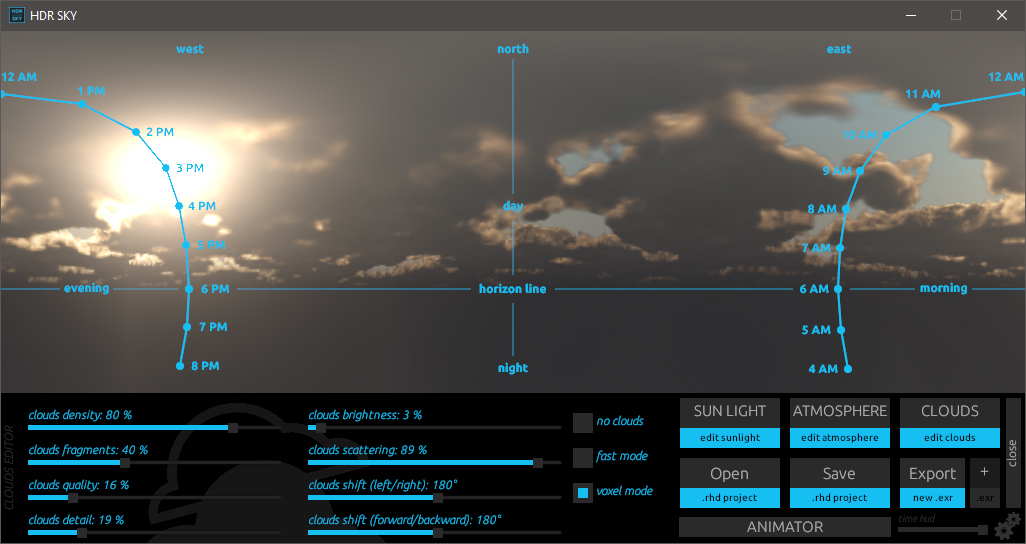Select the 8 PM sun position marker
Screen dimensions: 1026x544
tap(180, 366)
